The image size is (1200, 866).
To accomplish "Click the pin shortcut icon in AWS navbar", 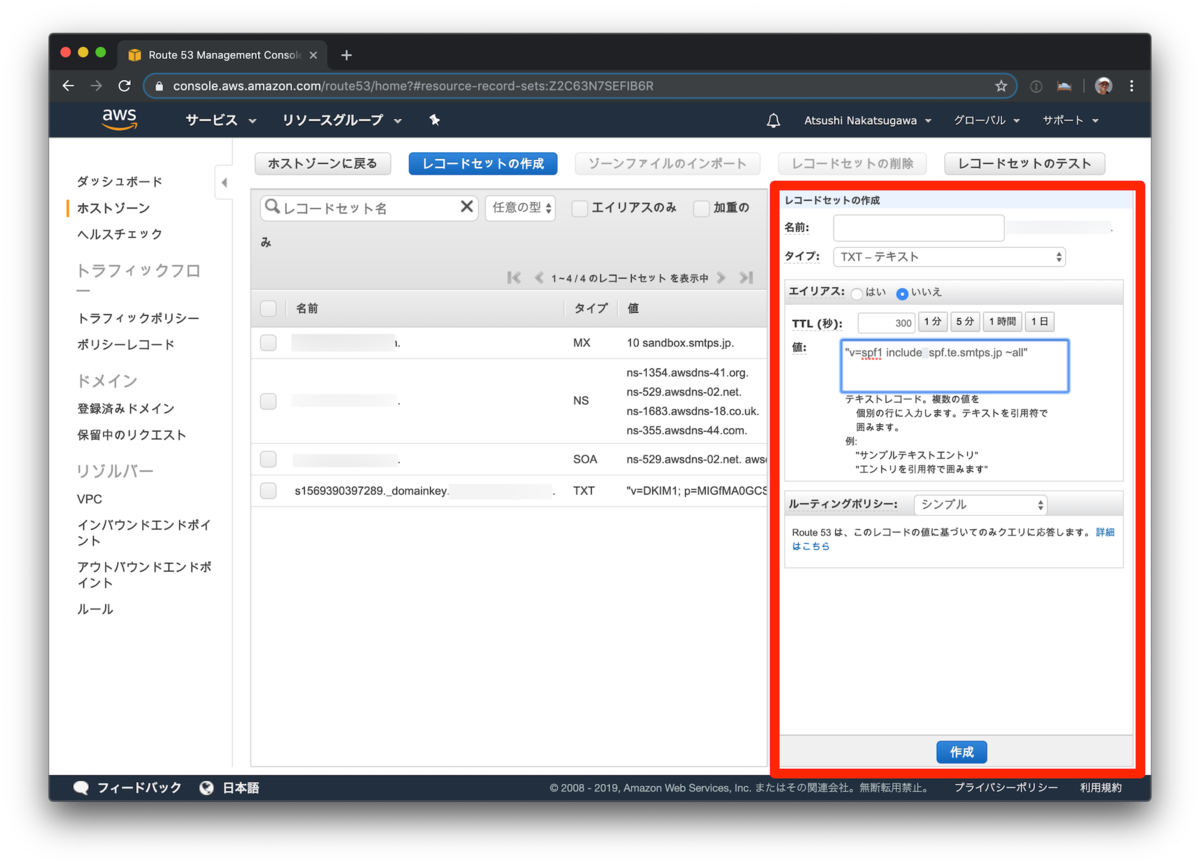I will point(434,120).
